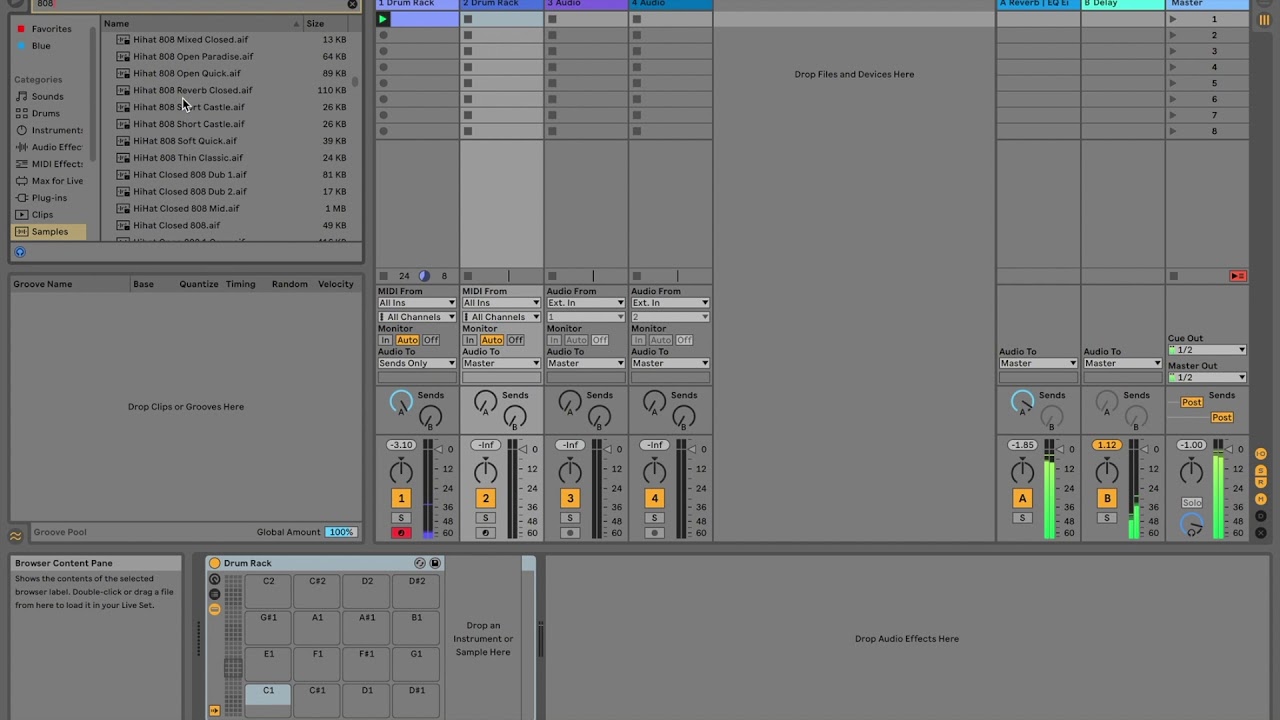Launch Master scene 5

pos(1174,83)
